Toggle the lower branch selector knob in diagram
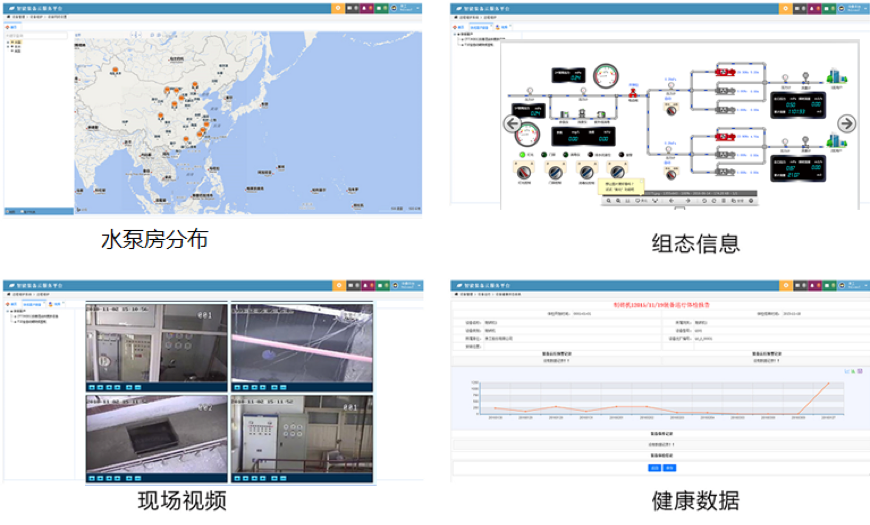Image resolution: width=870 pixels, height=525 pixels. tap(671, 175)
